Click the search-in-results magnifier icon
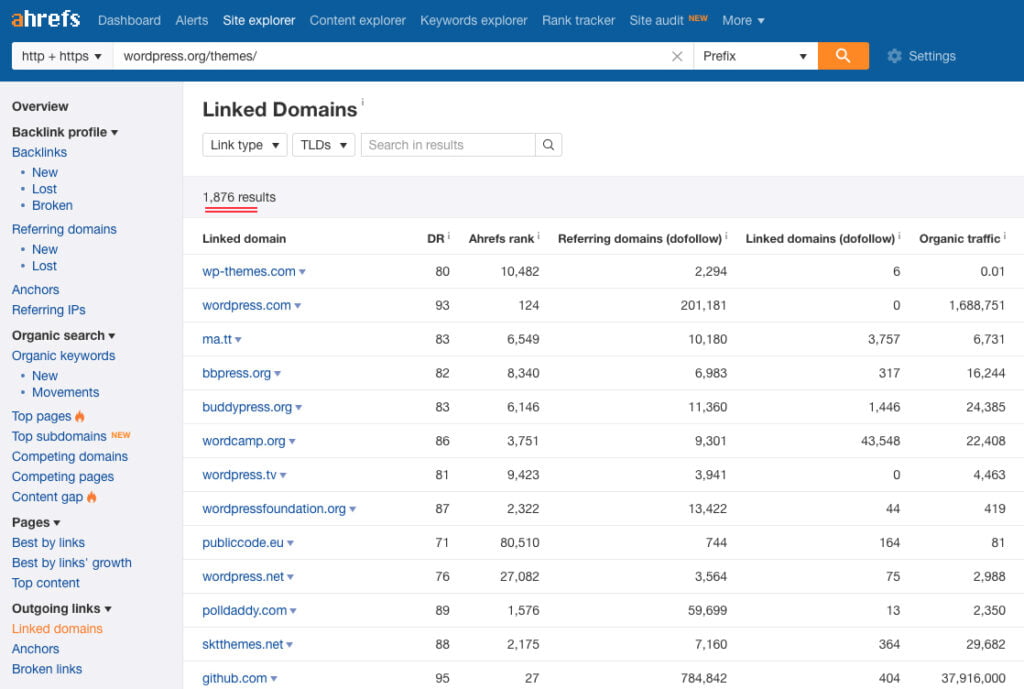The width and height of the screenshot is (1024, 689). pos(549,145)
